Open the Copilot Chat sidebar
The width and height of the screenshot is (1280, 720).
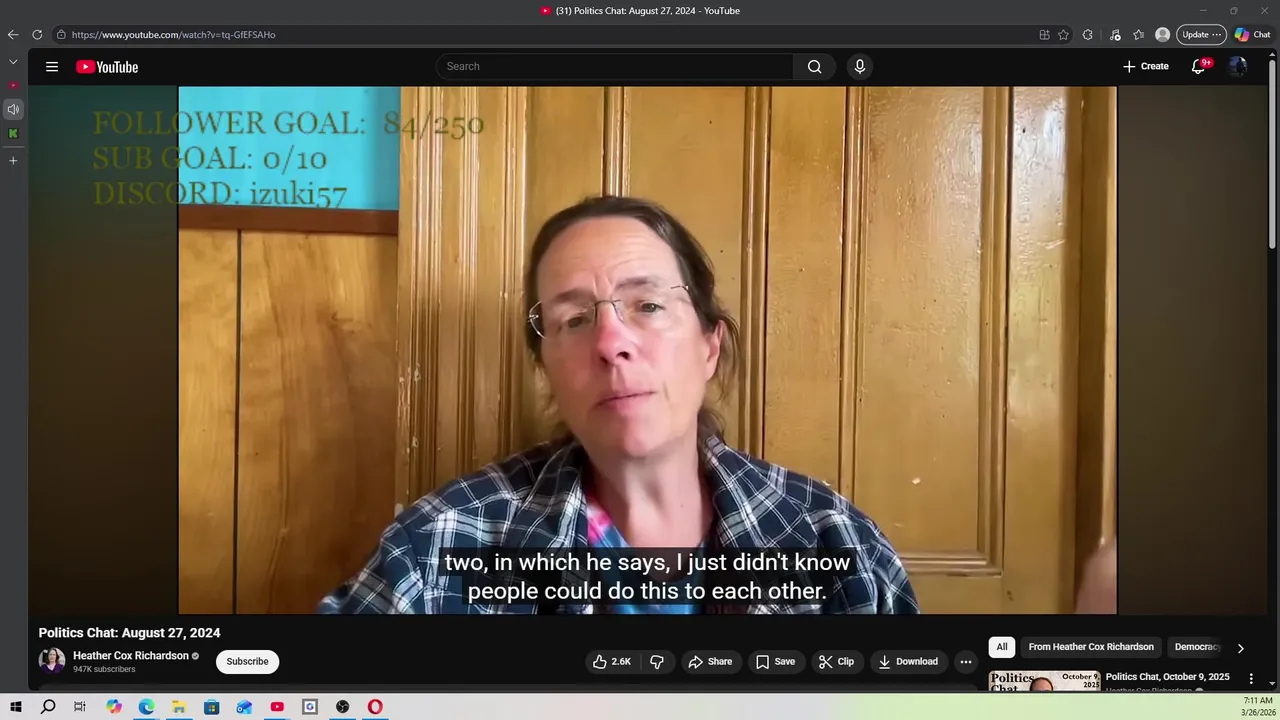click(1252, 35)
